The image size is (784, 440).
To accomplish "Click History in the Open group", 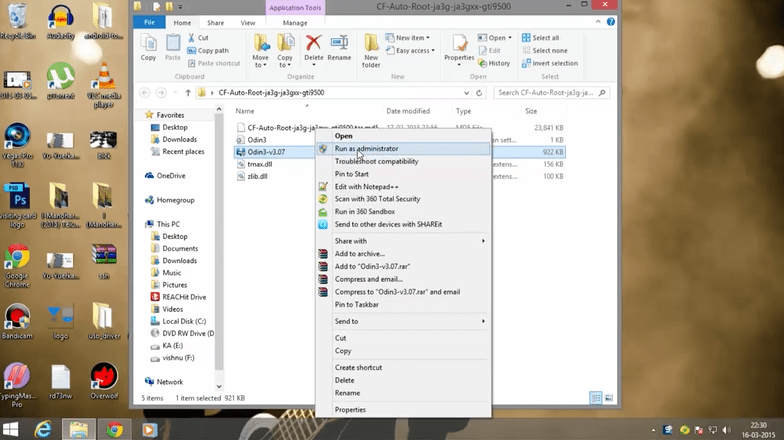I will pyautogui.click(x=494, y=64).
